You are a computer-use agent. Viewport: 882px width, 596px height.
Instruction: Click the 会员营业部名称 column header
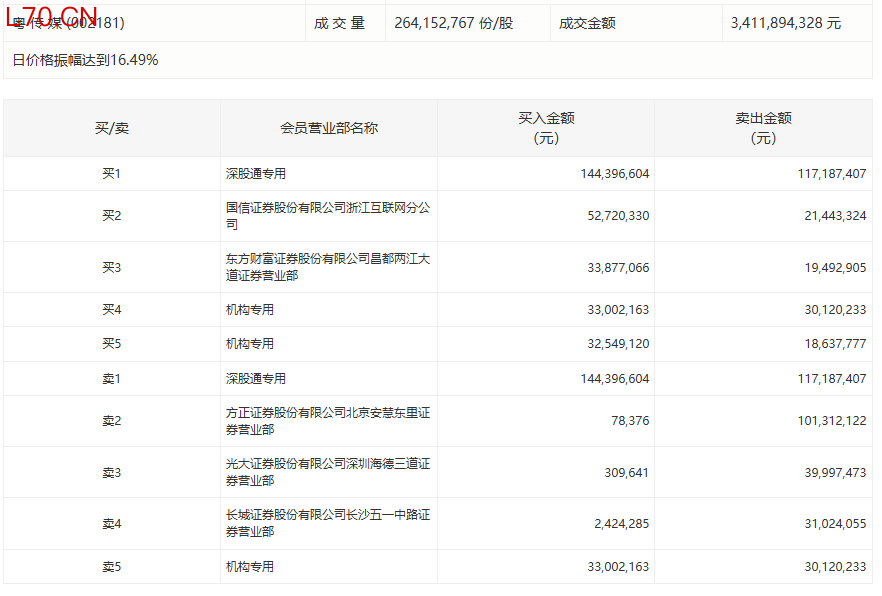pos(329,128)
